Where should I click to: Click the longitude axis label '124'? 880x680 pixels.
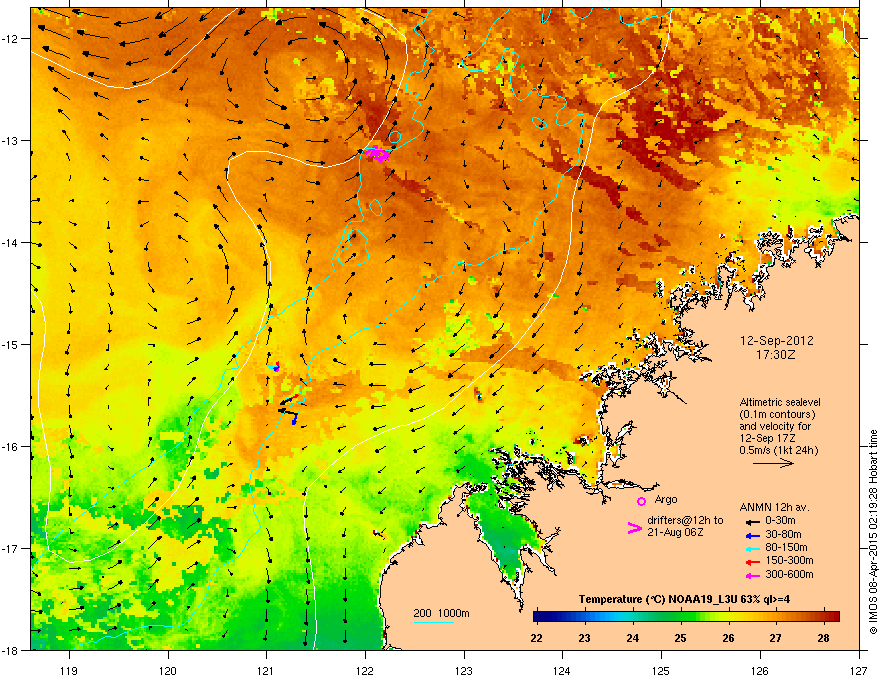click(x=562, y=670)
